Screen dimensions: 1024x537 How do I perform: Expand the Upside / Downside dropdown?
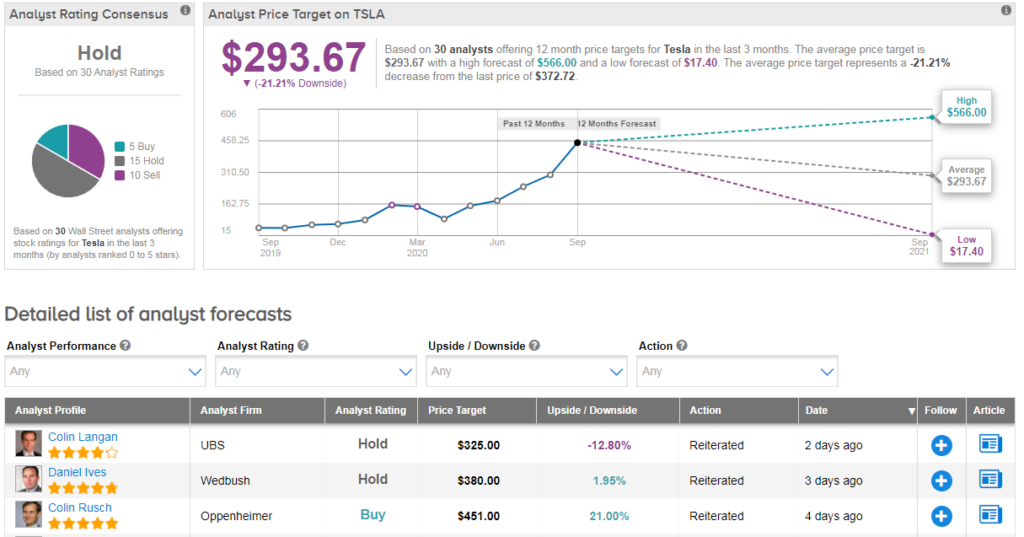[527, 372]
